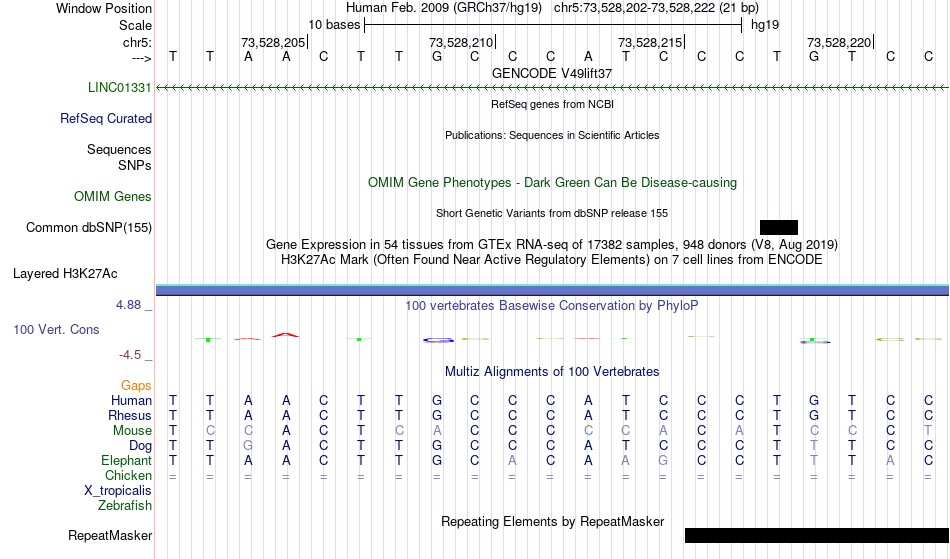Viewport: 950px width, 559px height.
Task: Click the 4.88 conservation axis maximum
Action: click(x=129, y=305)
